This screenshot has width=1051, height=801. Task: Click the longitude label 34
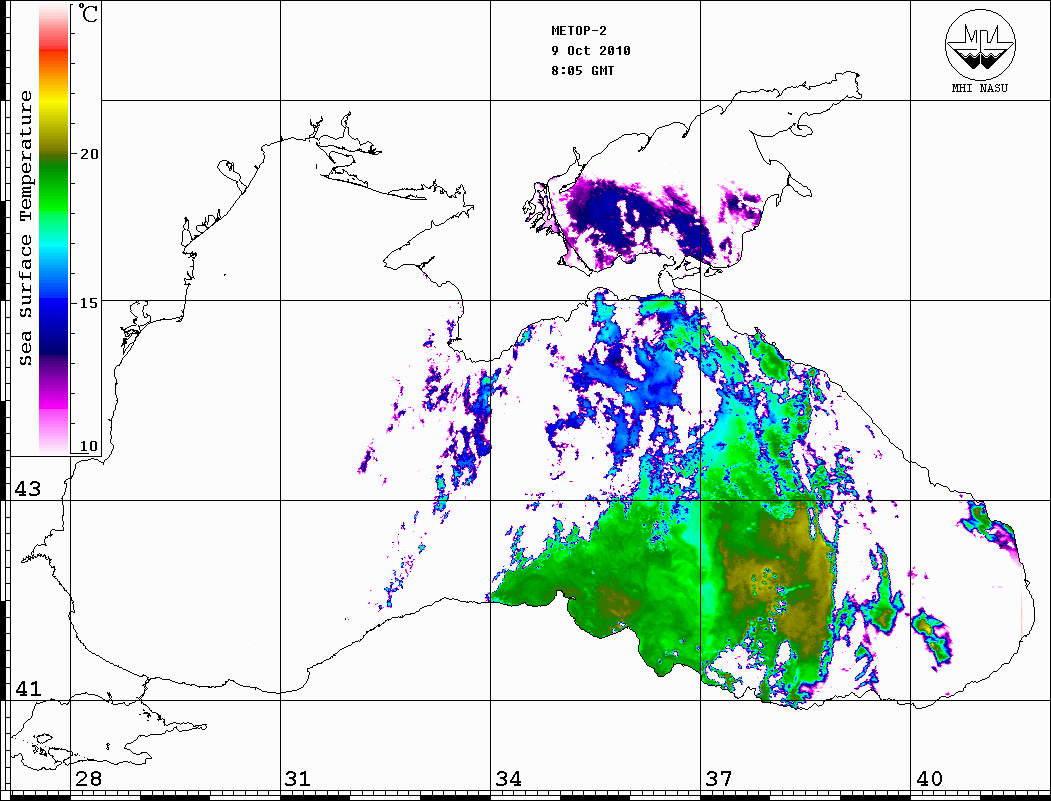tap(508, 779)
